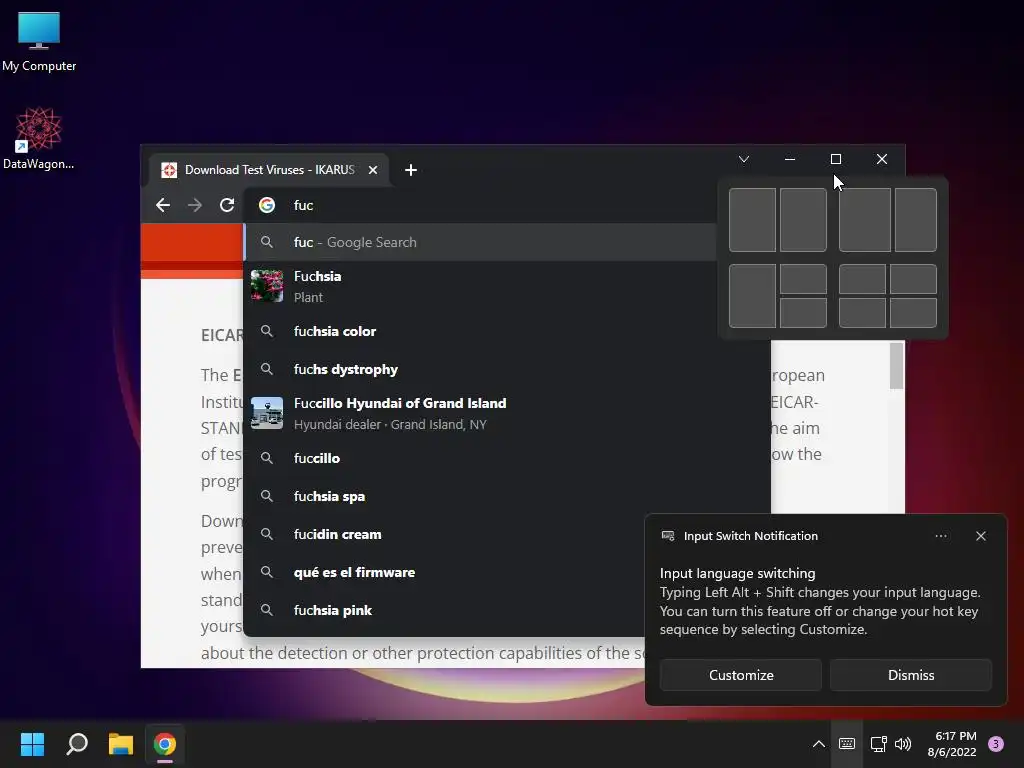
Task: Click Customize in Input Switch Notification
Action: [741, 675]
